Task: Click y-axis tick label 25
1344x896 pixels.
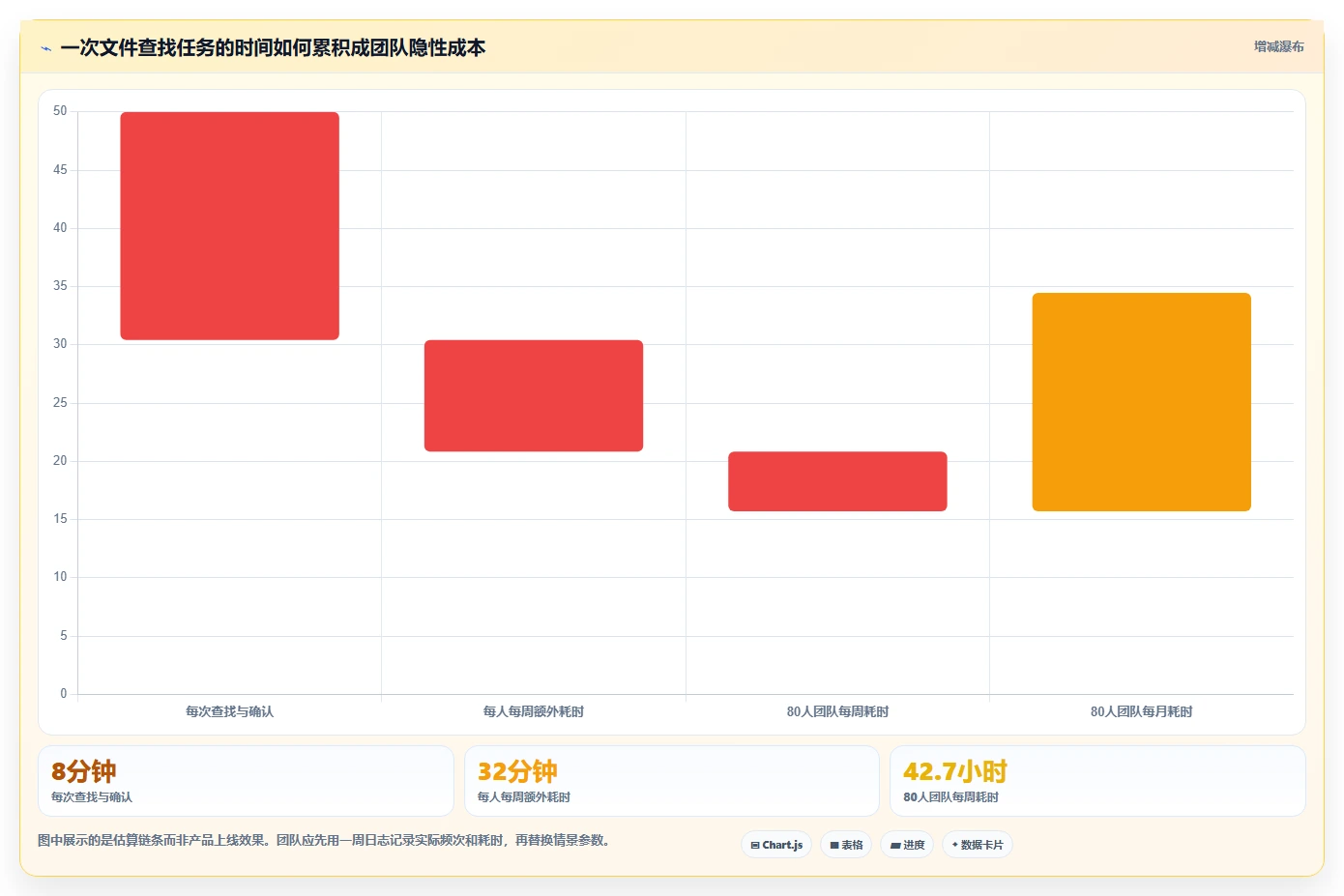Action: click(60, 403)
